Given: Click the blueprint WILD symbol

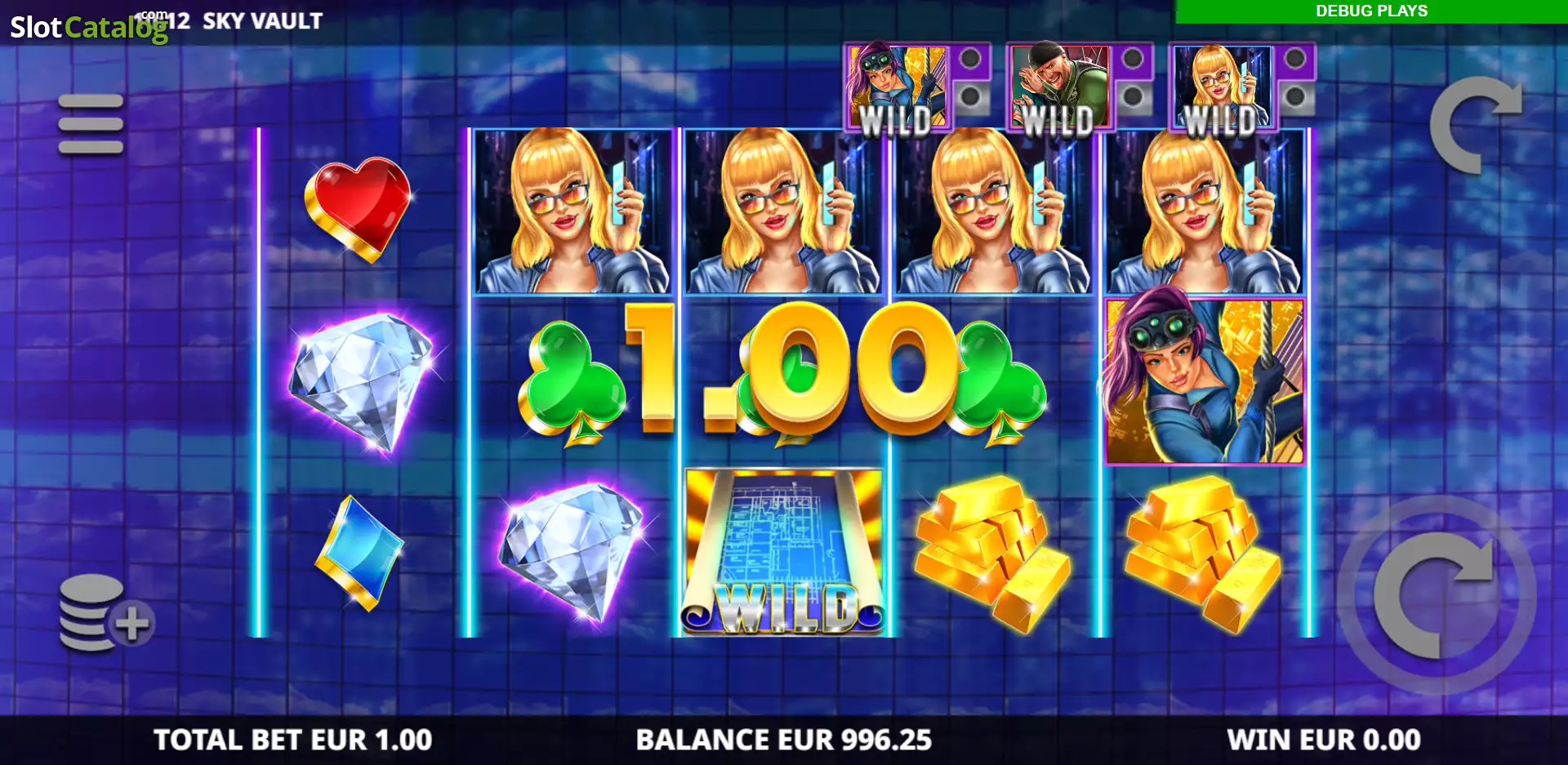Looking at the screenshot, I should [x=784, y=552].
